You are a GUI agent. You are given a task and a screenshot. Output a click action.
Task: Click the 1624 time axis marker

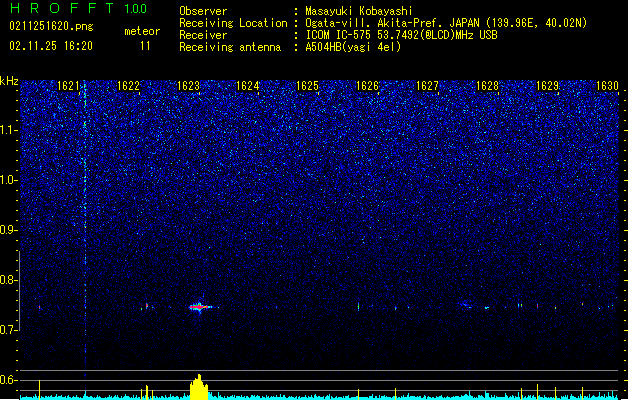point(248,86)
